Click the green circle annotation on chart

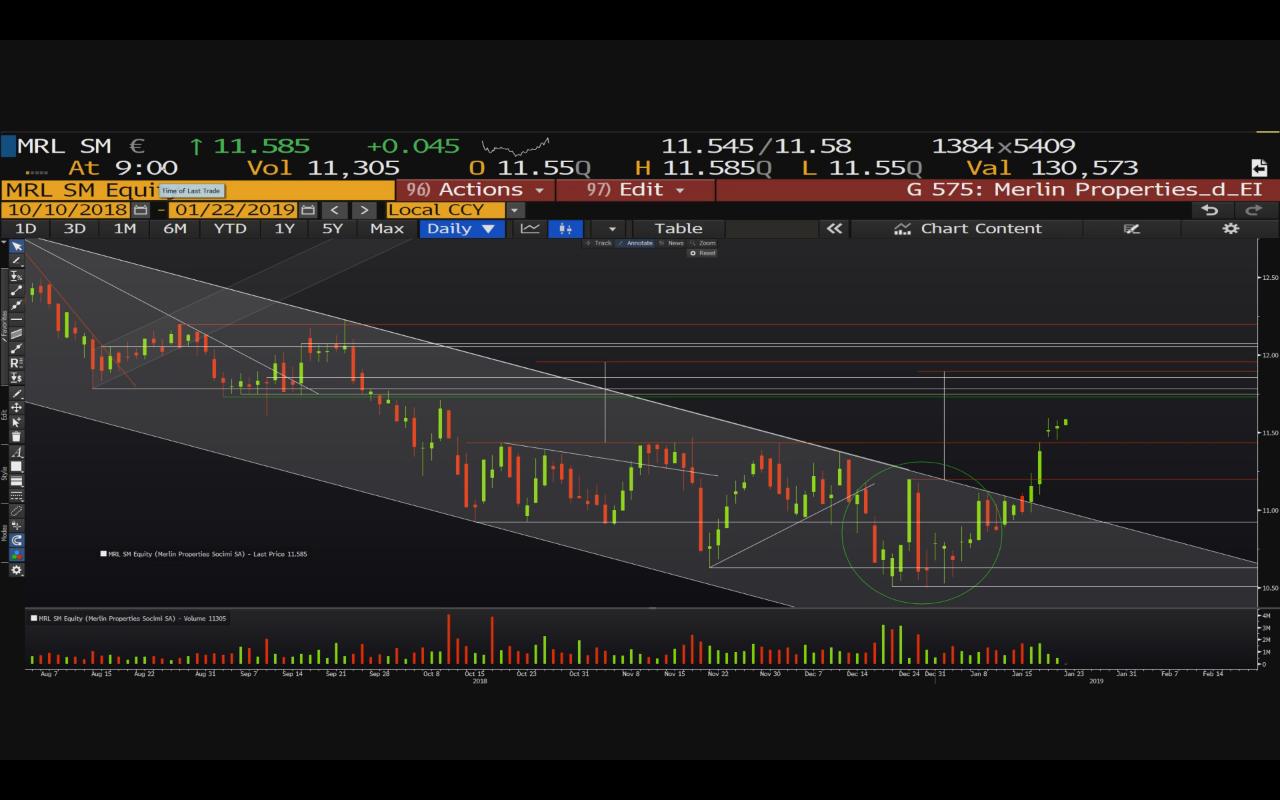[x=922, y=533]
